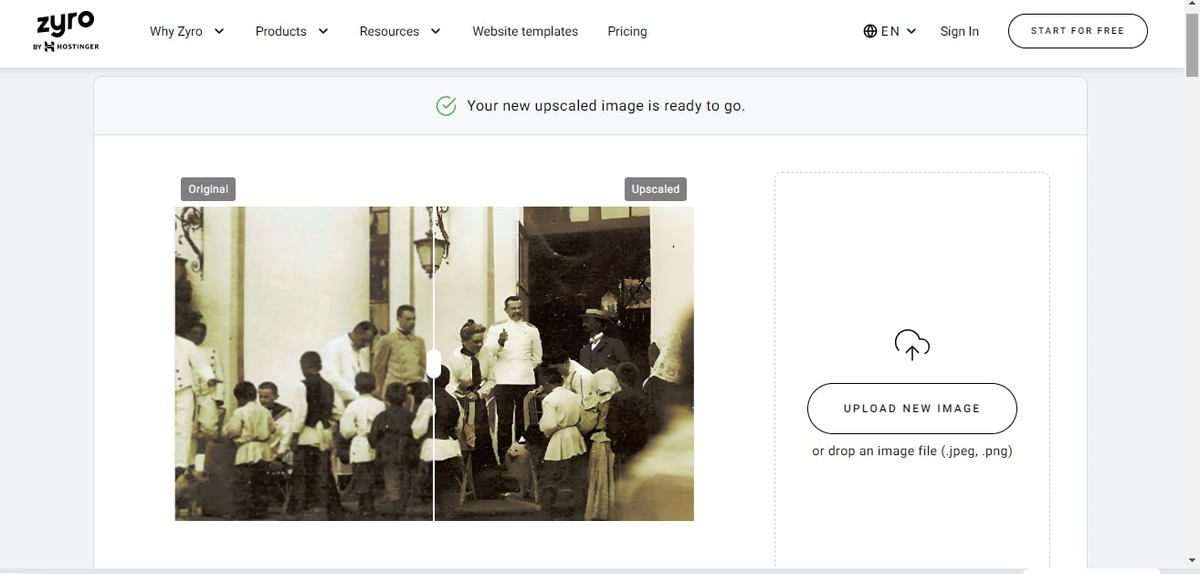Click the image comparison slider handle
Viewport: 1200px width, 574px height.
tap(434, 363)
